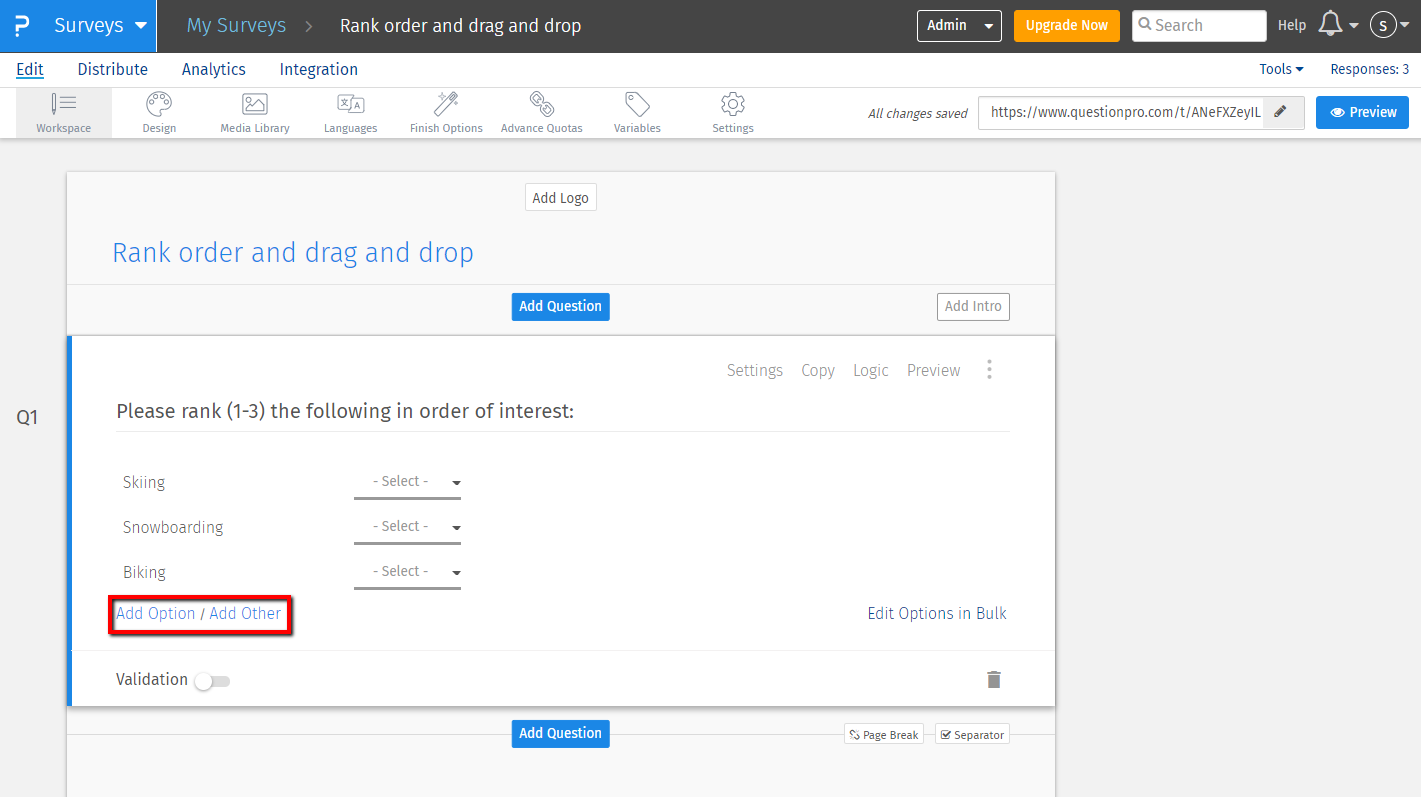
Task: Open the Settings gear icon
Action: point(733,104)
